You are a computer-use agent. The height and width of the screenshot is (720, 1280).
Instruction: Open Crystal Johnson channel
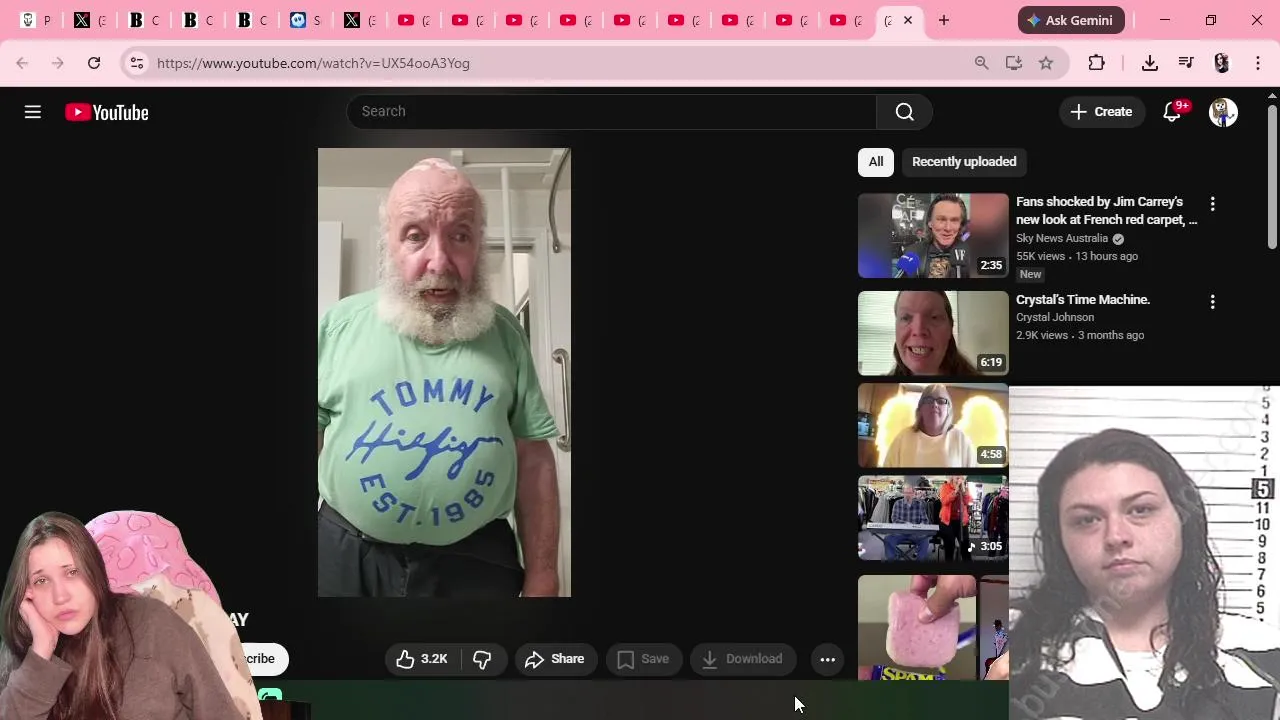point(1055,317)
